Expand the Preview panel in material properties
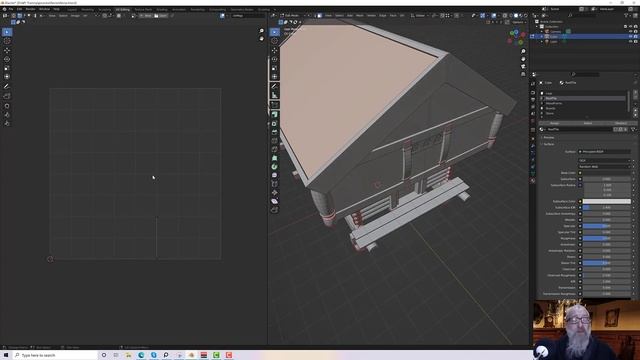 pos(549,138)
